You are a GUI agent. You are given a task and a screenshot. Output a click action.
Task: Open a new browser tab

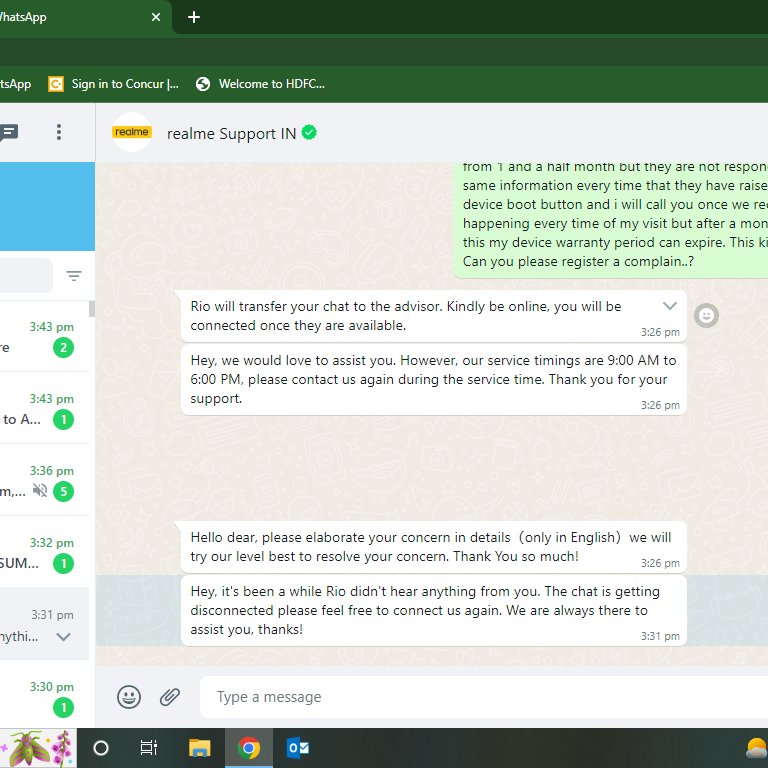tap(194, 17)
